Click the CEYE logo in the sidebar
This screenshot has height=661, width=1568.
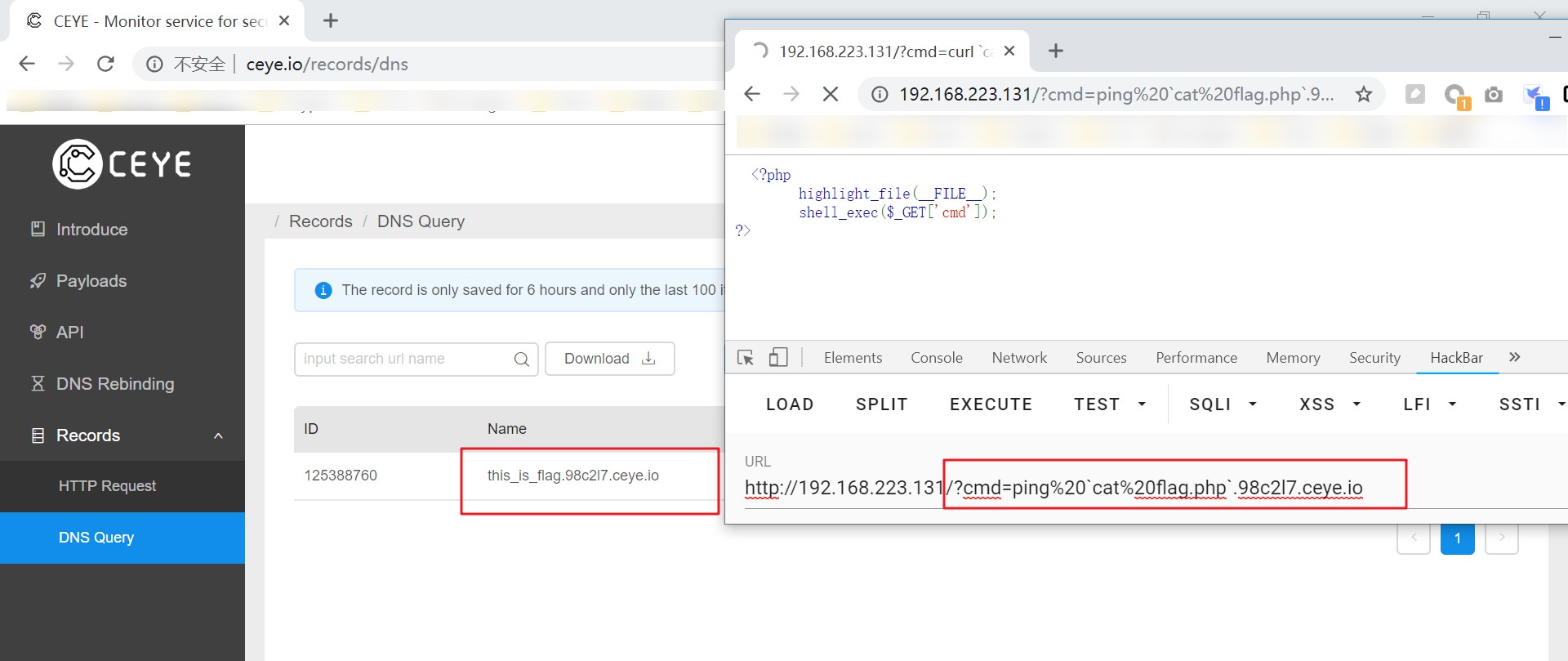122,164
